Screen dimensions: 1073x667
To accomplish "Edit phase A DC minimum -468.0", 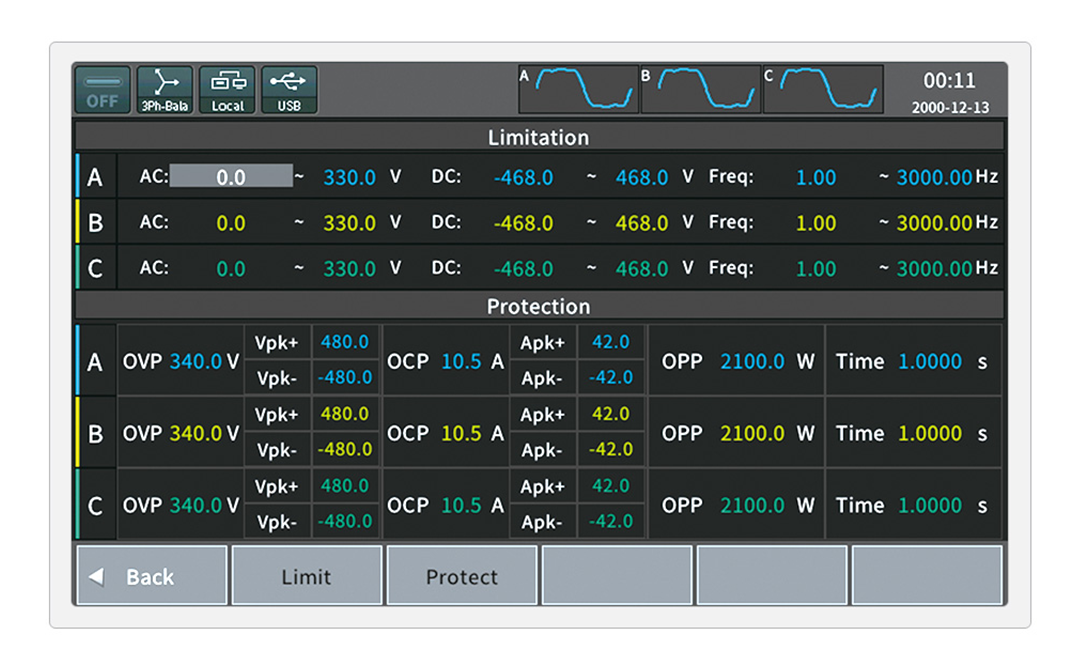I will 523,177.
